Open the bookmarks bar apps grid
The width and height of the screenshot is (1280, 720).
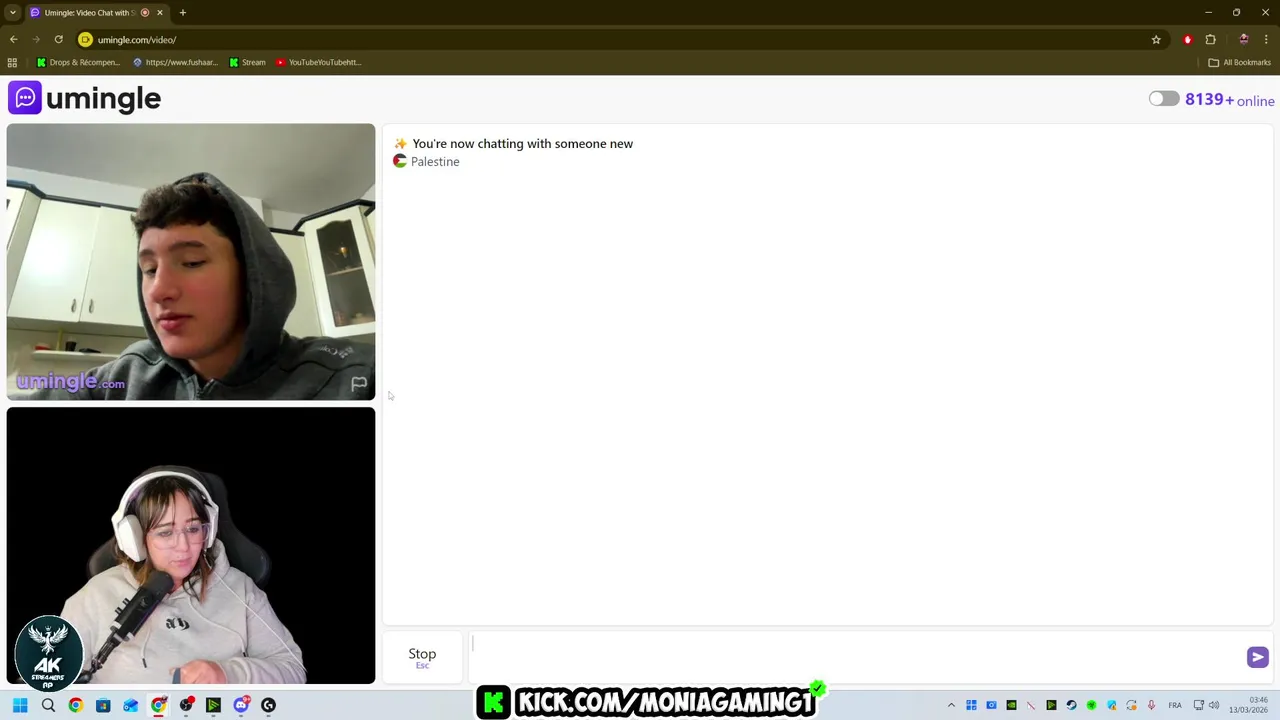(x=12, y=62)
